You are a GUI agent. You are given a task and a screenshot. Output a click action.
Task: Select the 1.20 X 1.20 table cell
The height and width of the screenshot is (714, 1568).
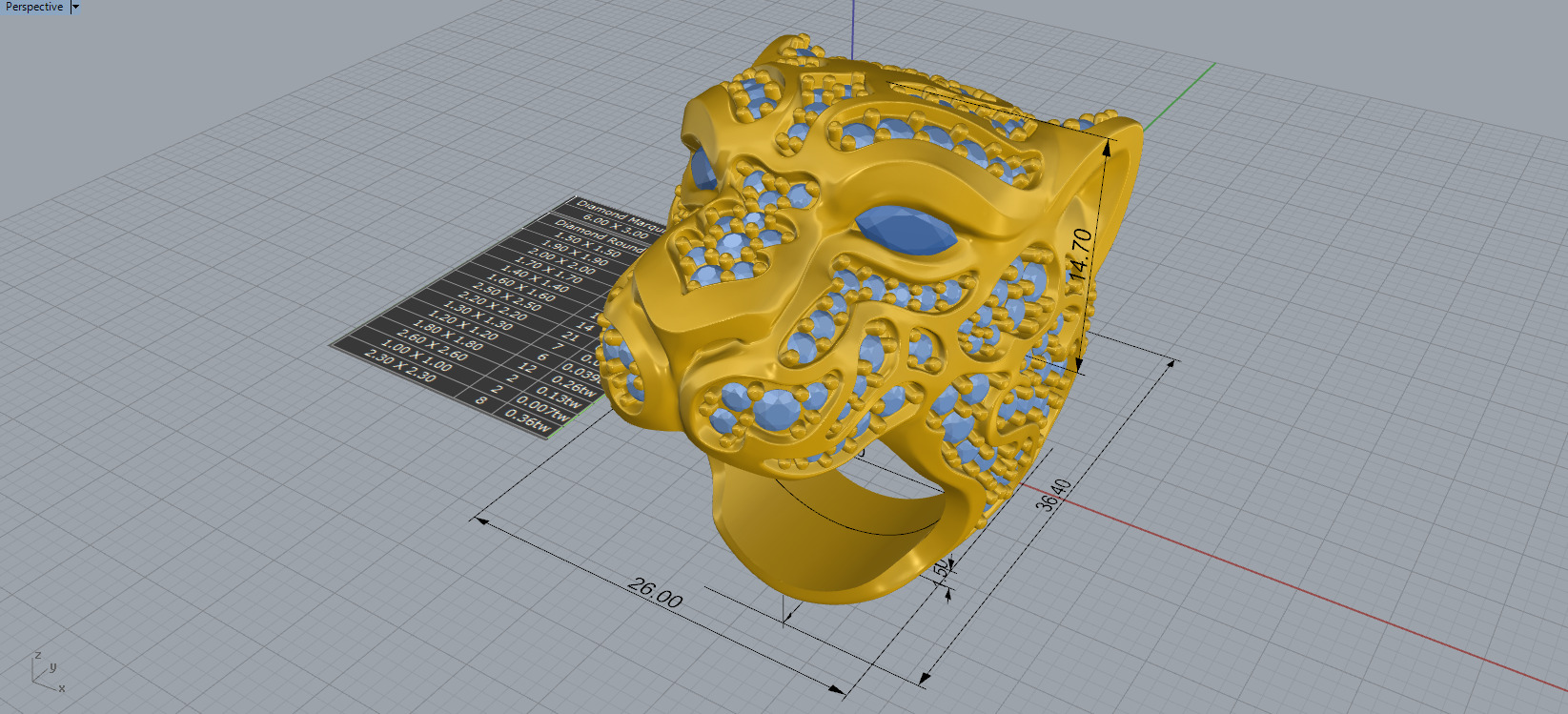click(x=463, y=325)
